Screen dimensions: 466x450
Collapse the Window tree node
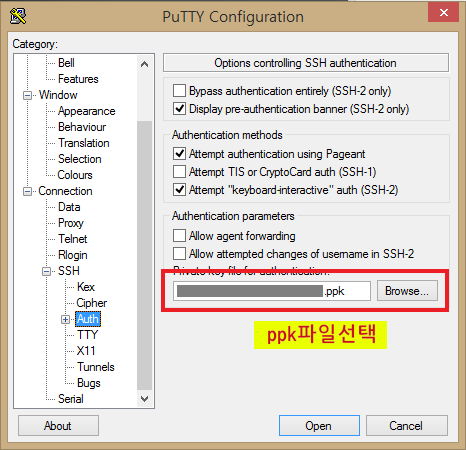point(27,96)
